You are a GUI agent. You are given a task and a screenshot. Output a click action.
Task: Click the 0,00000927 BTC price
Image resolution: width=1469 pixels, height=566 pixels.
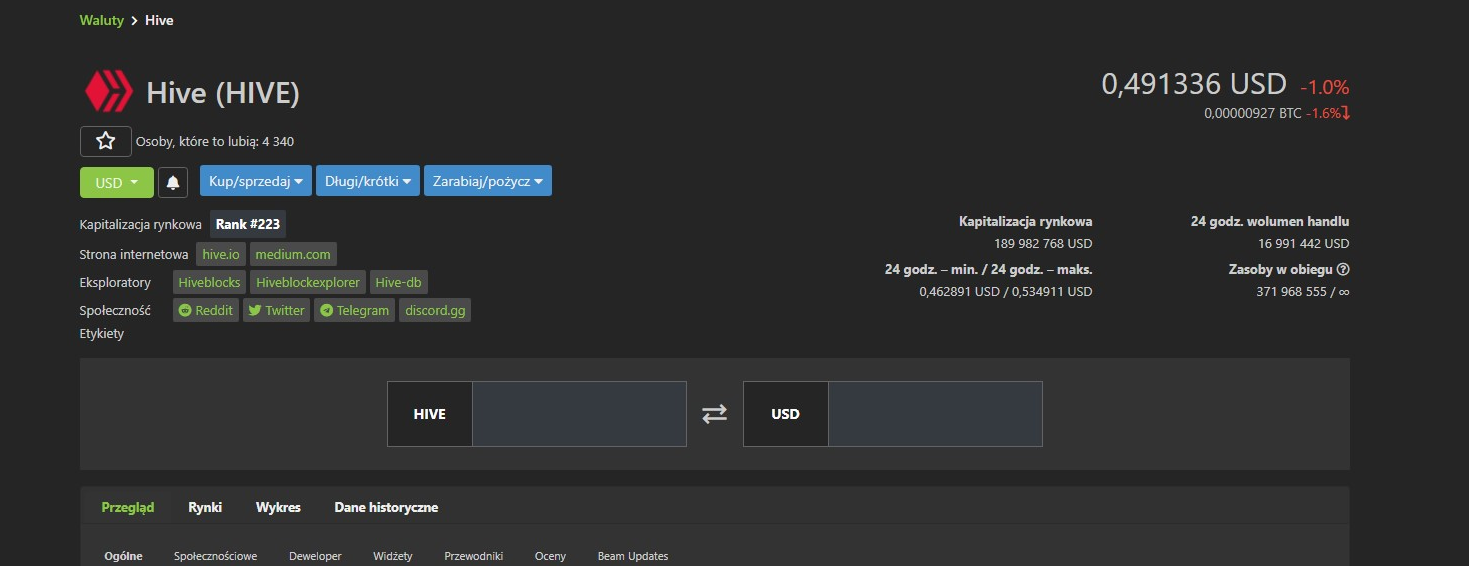[1253, 113]
